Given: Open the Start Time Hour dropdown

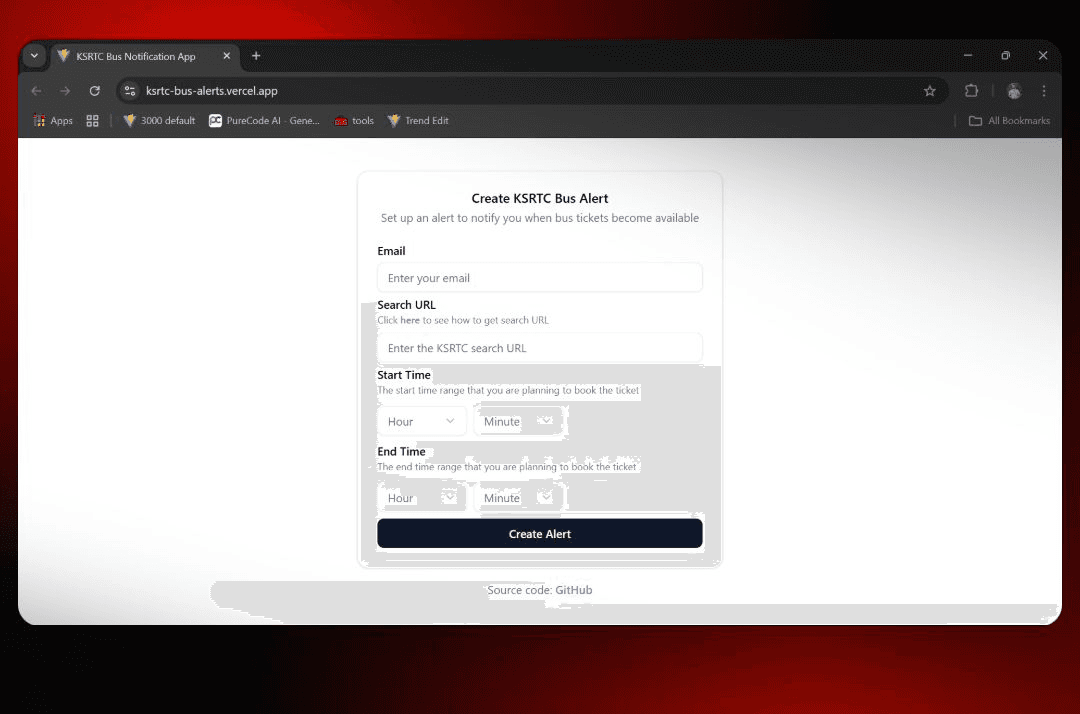Looking at the screenshot, I should 421,422.
